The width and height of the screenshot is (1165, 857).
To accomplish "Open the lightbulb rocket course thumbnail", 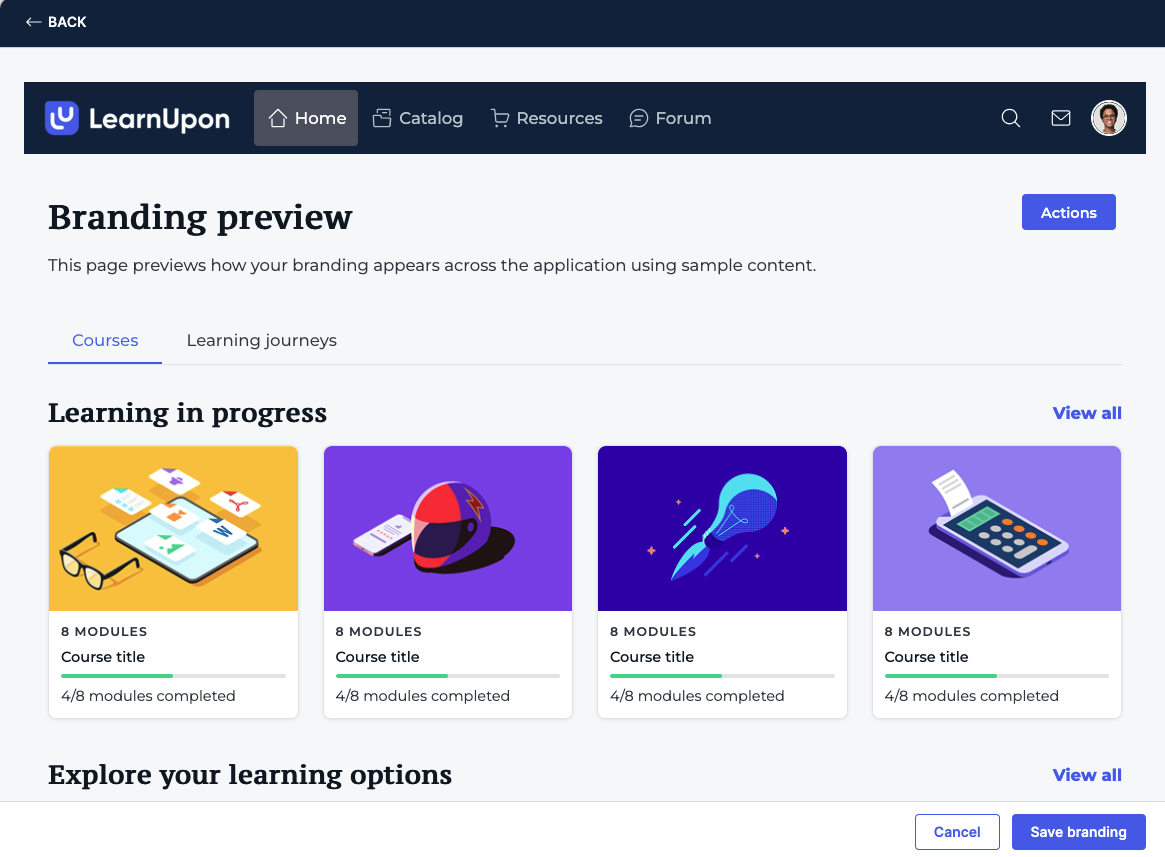I will tap(722, 528).
